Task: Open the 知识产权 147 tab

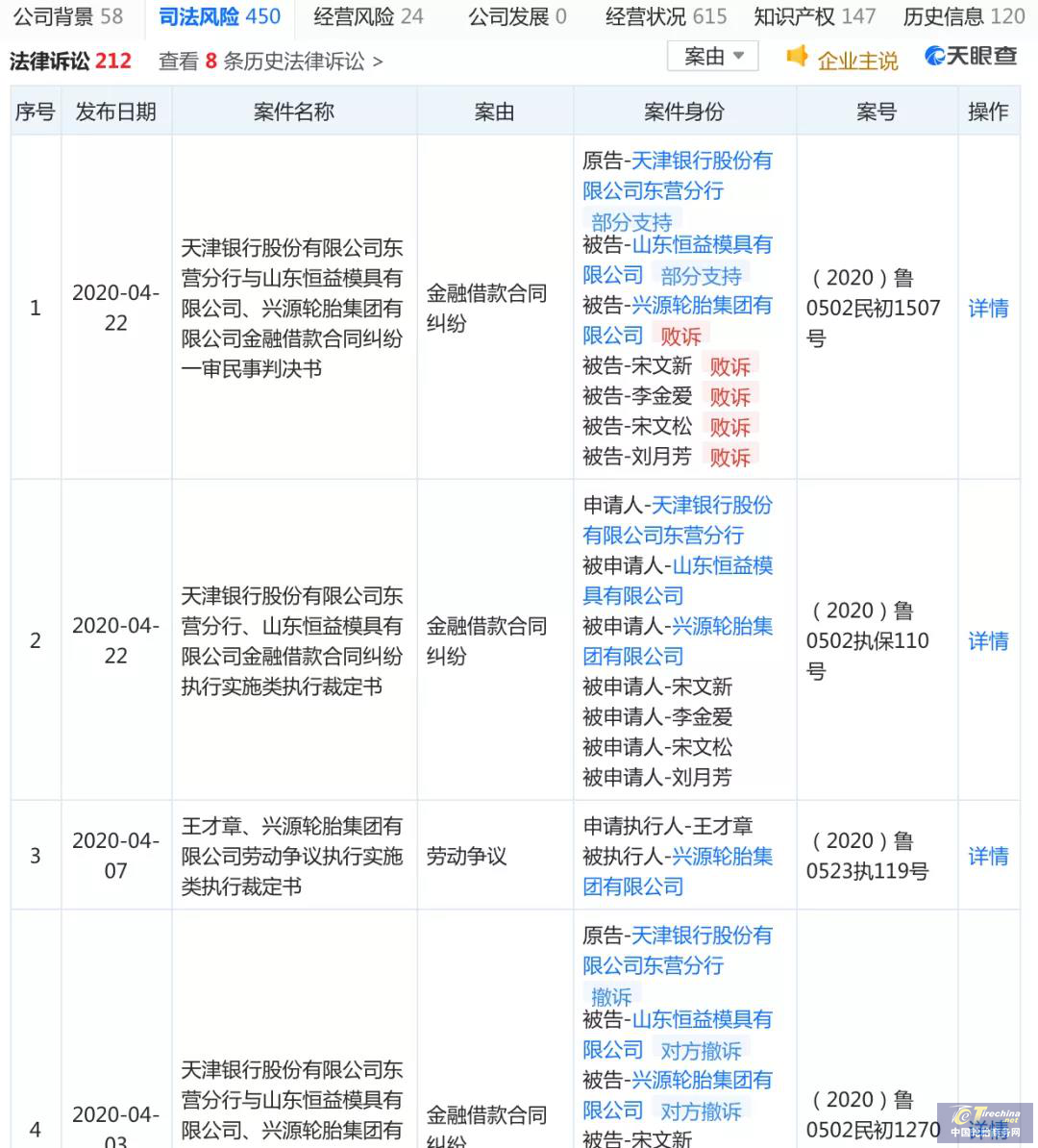Action: 815,16
